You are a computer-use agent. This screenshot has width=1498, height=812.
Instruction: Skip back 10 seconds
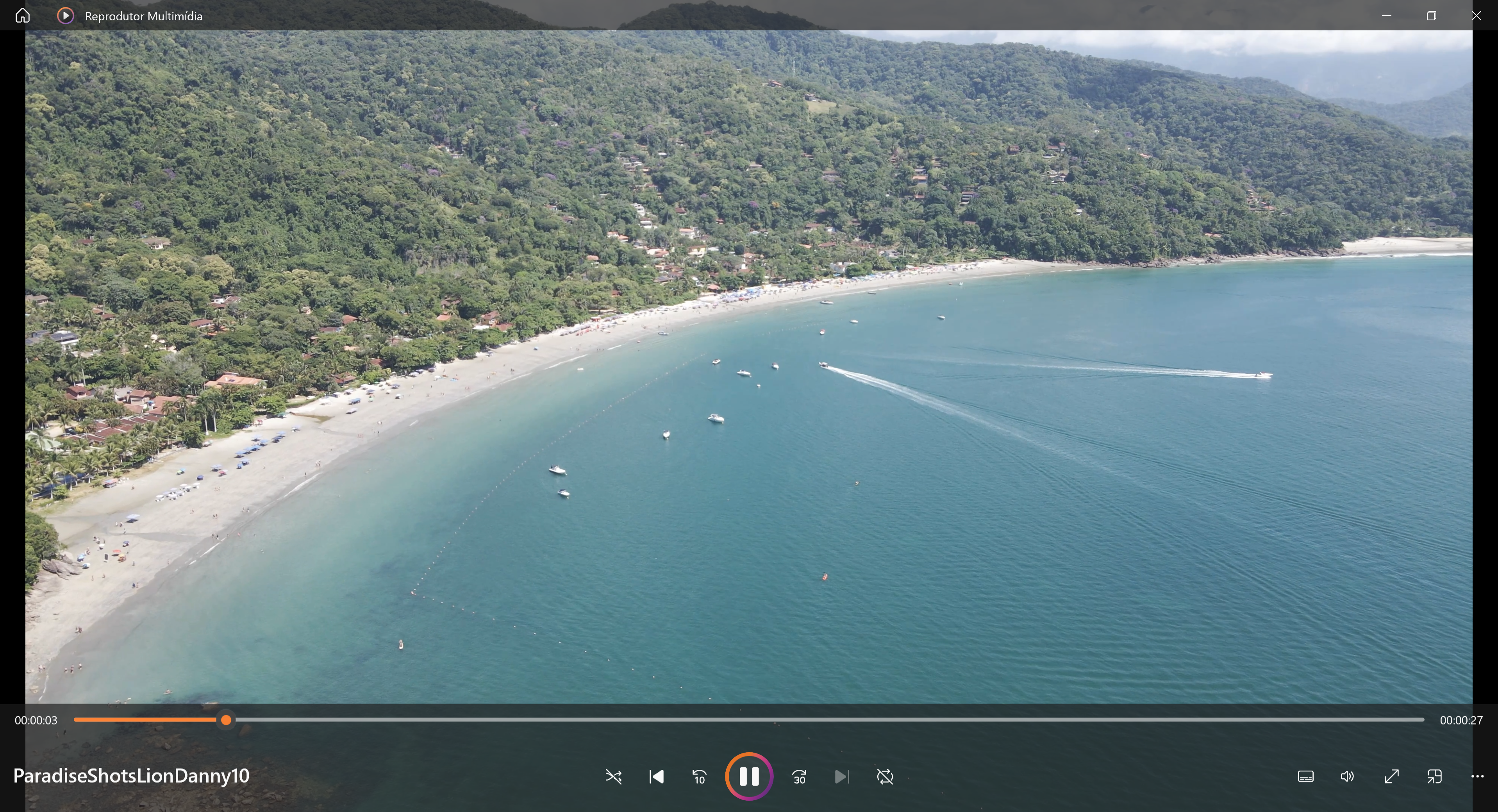(x=700, y=776)
